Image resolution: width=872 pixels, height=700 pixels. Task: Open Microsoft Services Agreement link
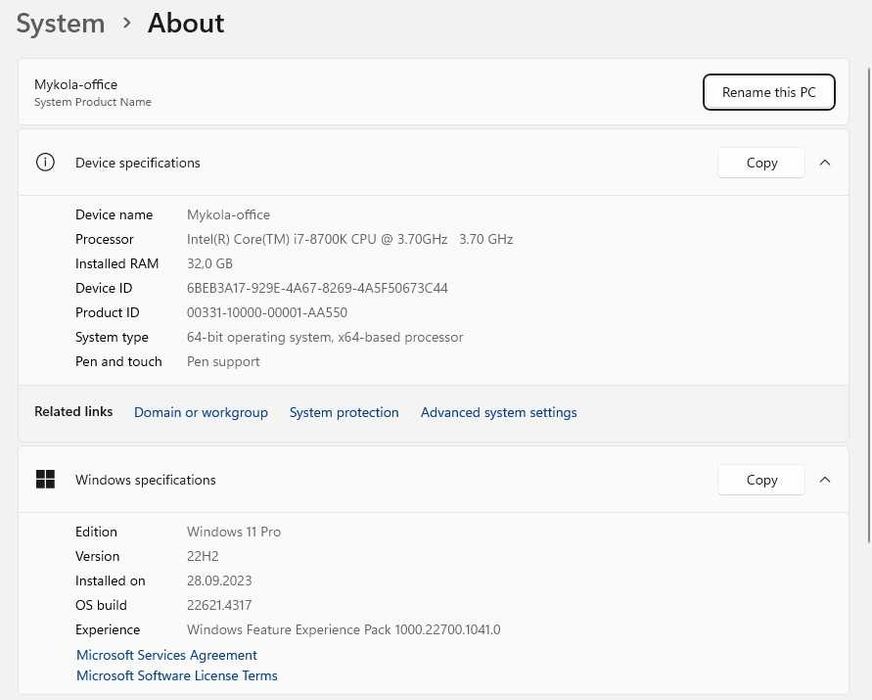click(166, 655)
